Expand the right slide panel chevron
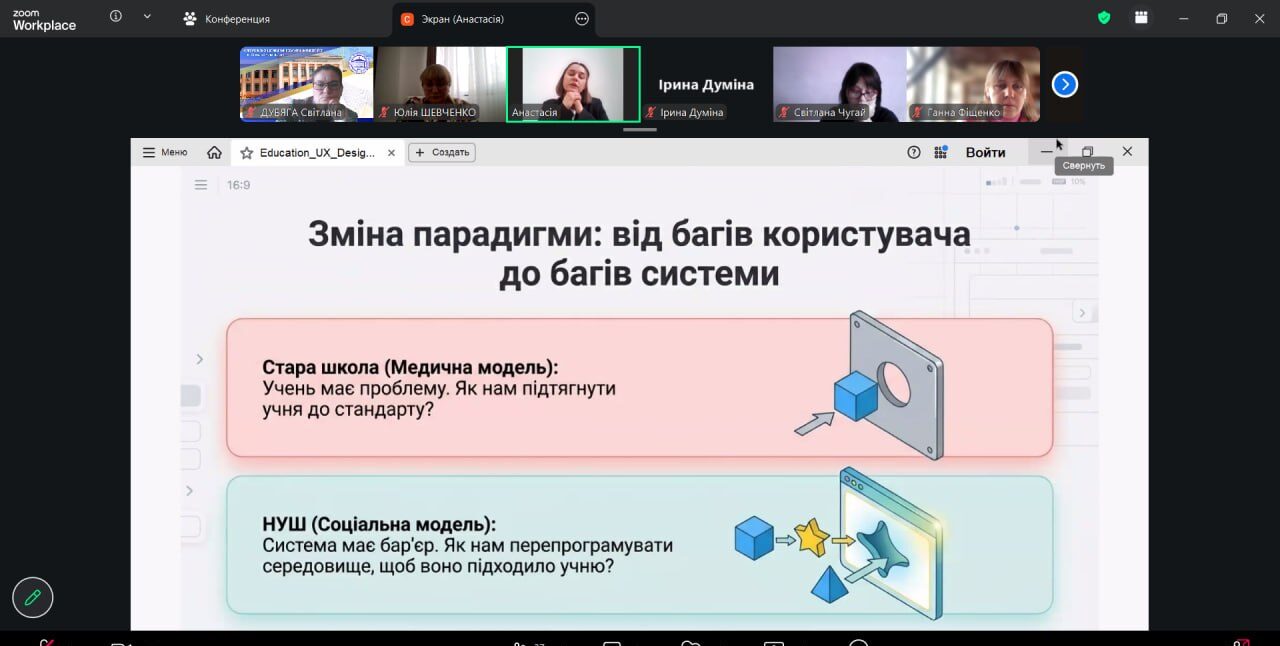The image size is (1280, 646). pyautogui.click(x=1081, y=314)
